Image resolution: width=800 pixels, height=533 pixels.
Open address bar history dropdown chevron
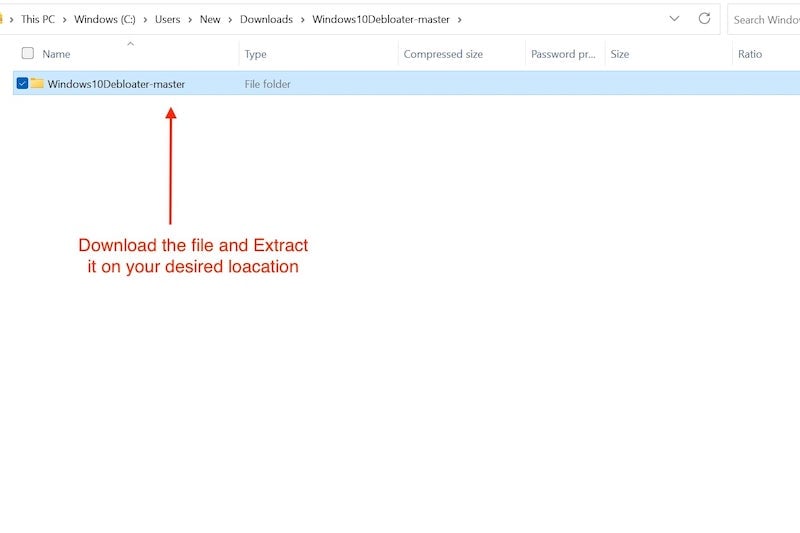[674, 19]
